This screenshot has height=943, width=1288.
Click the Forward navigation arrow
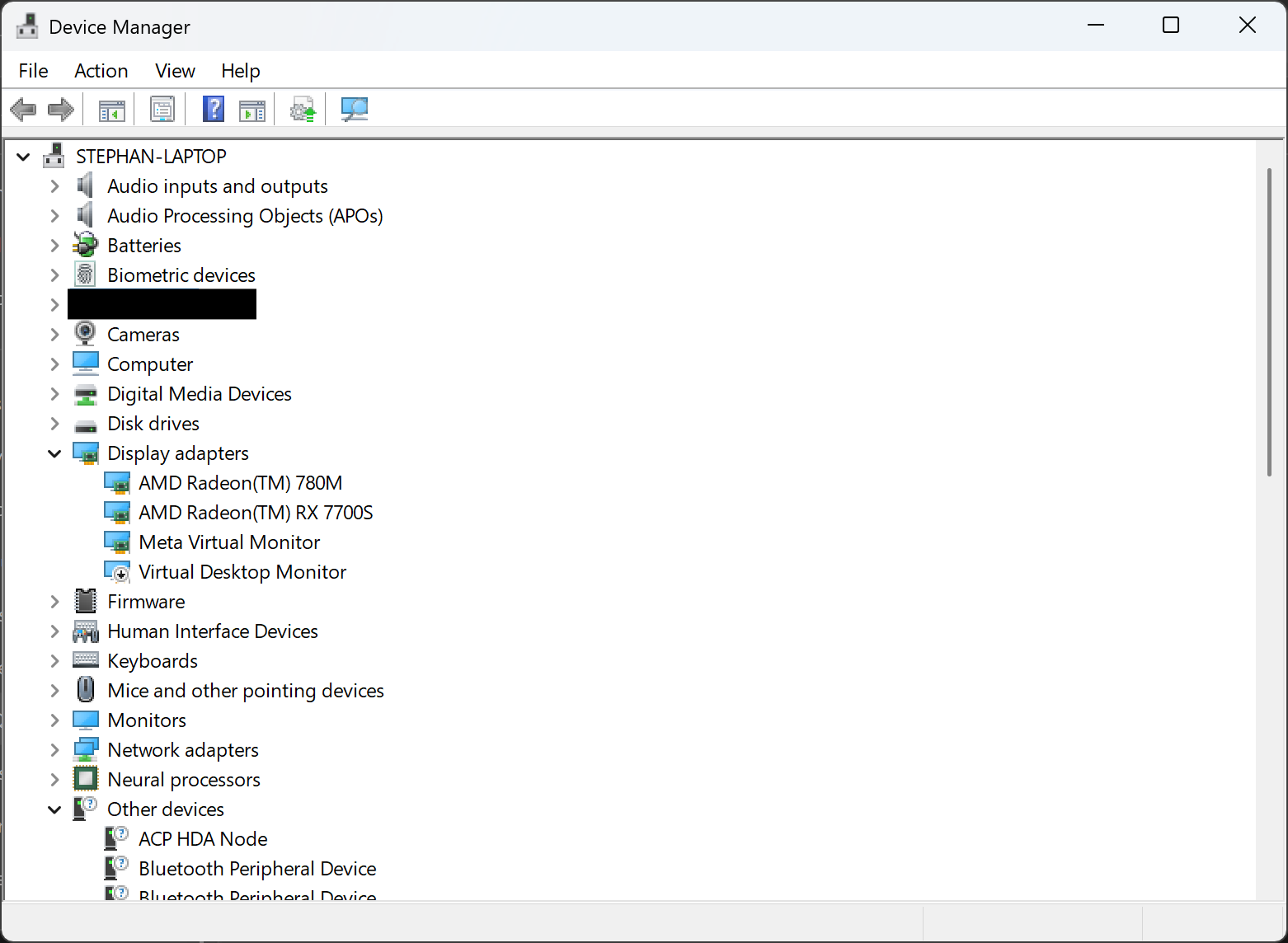point(60,109)
